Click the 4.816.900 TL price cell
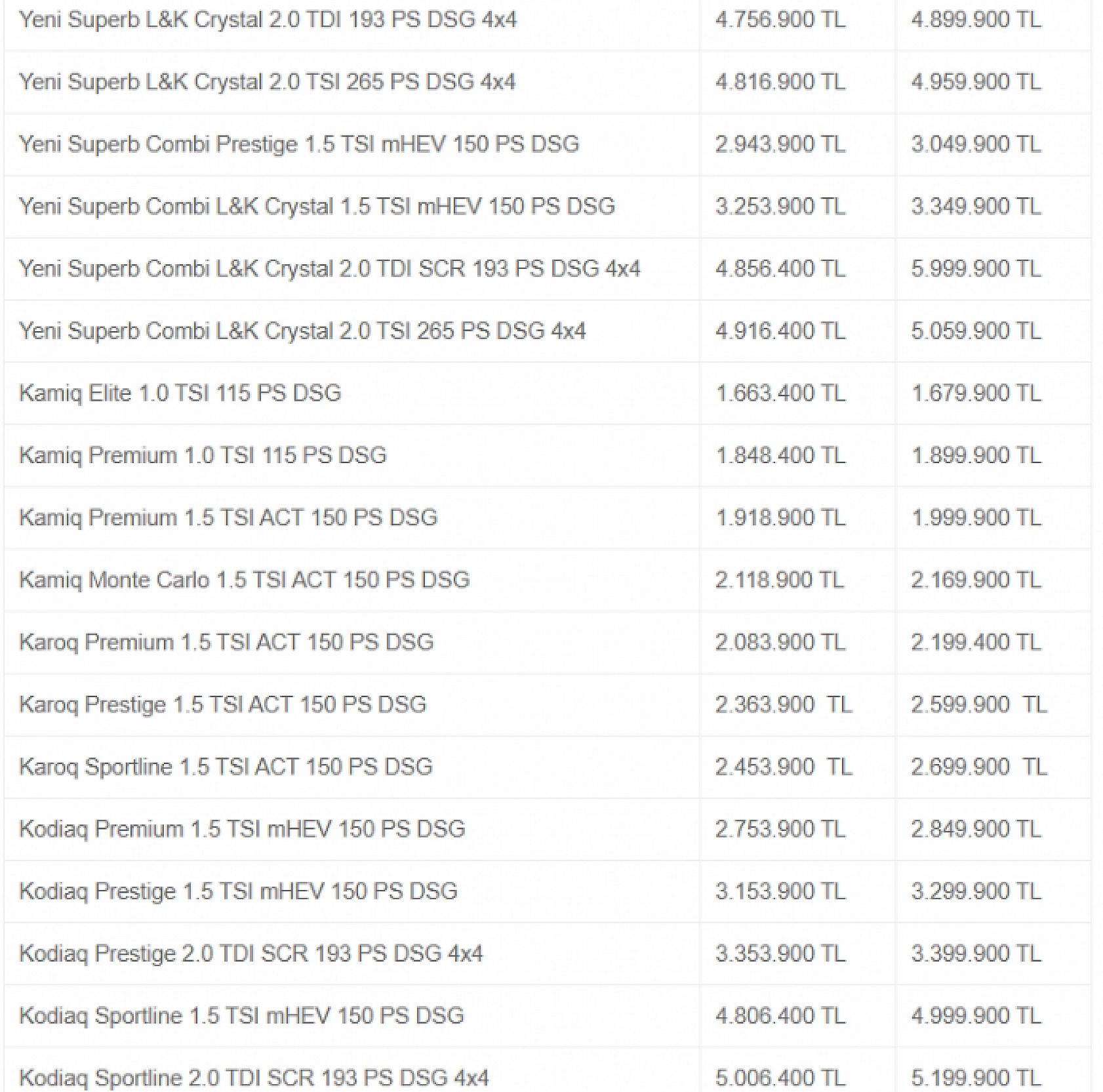Image resolution: width=1103 pixels, height=1092 pixels. [780, 82]
